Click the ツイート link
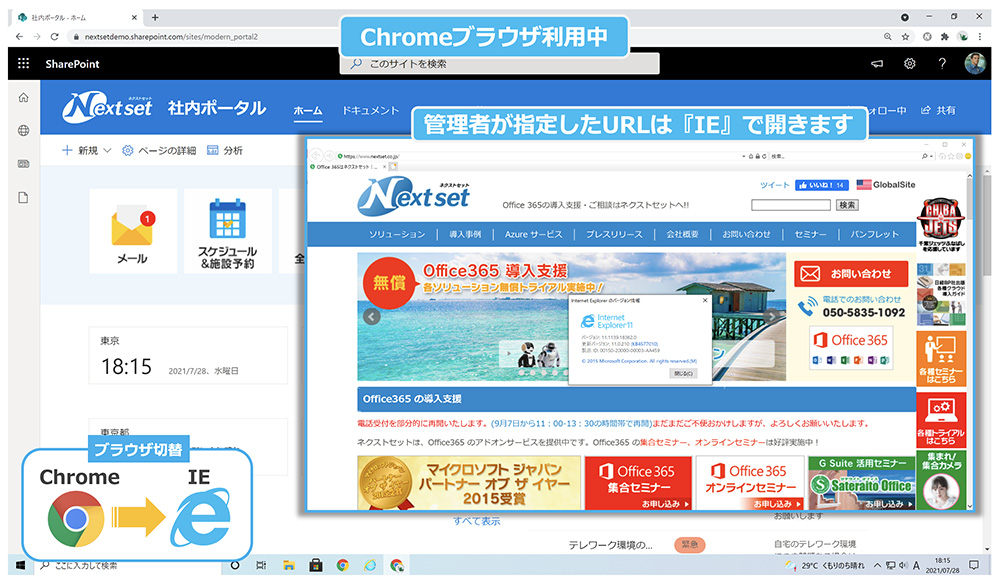 point(774,185)
